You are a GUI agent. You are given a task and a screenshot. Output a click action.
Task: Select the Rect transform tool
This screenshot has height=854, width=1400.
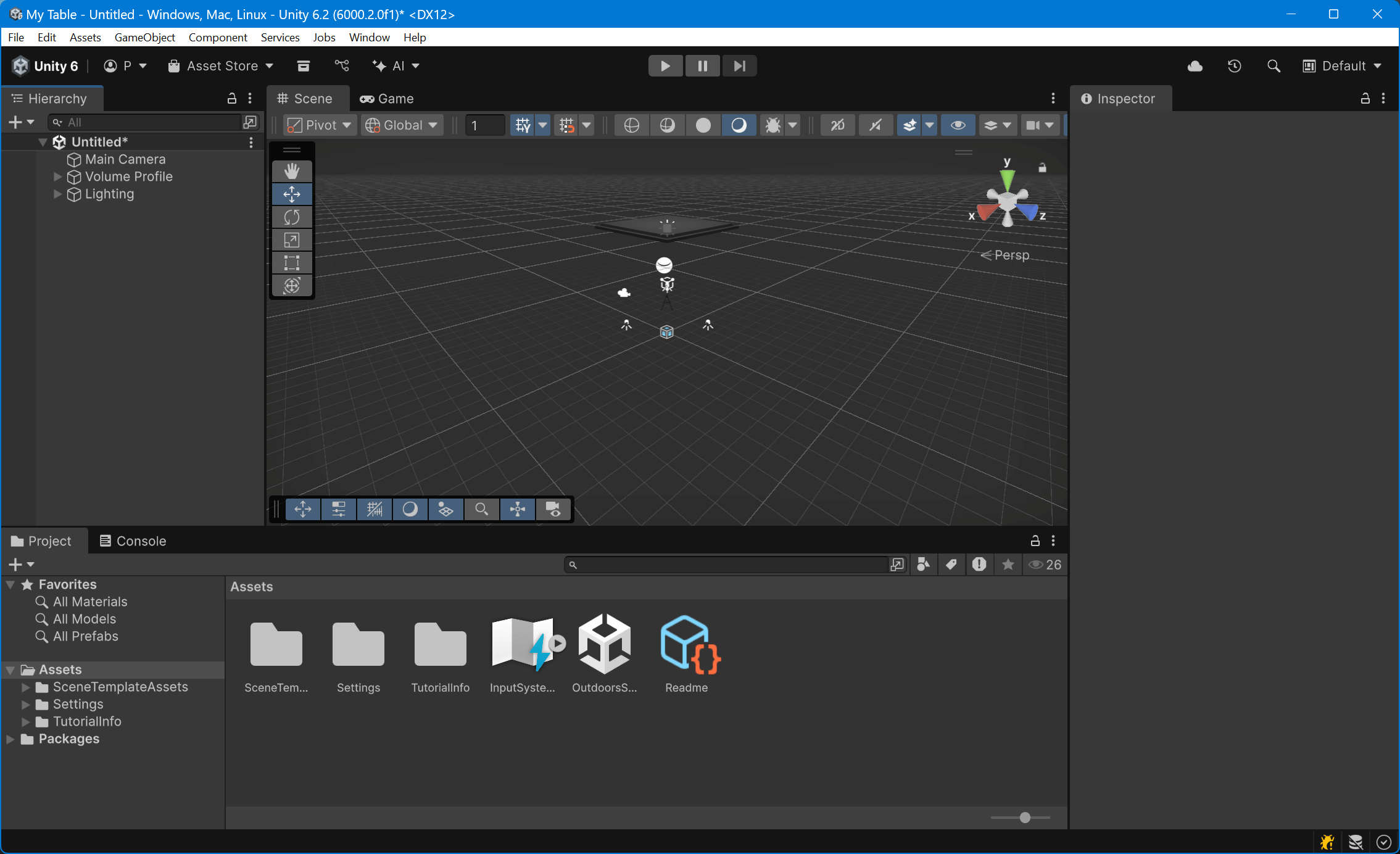click(292, 262)
